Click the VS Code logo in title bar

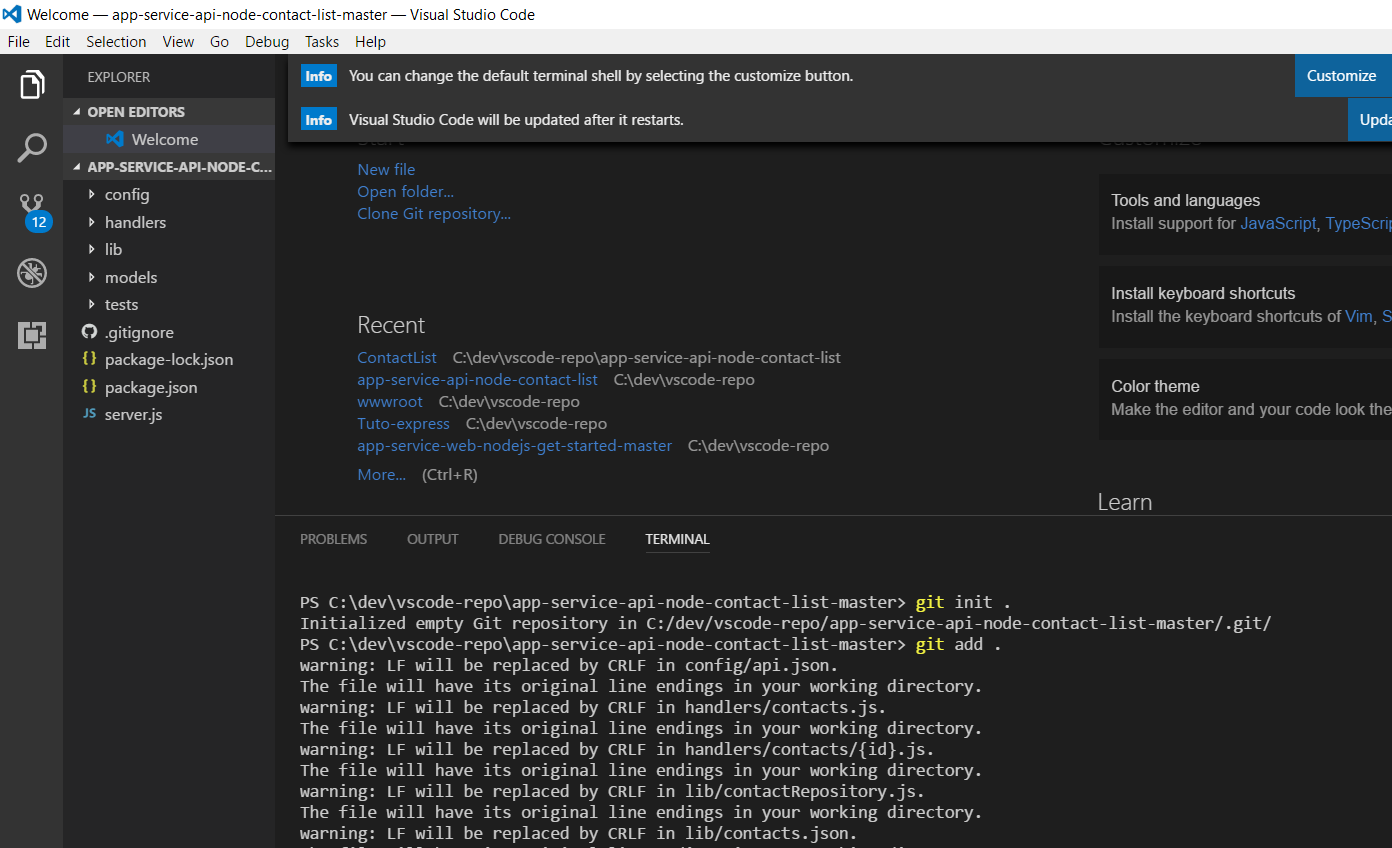(12, 14)
